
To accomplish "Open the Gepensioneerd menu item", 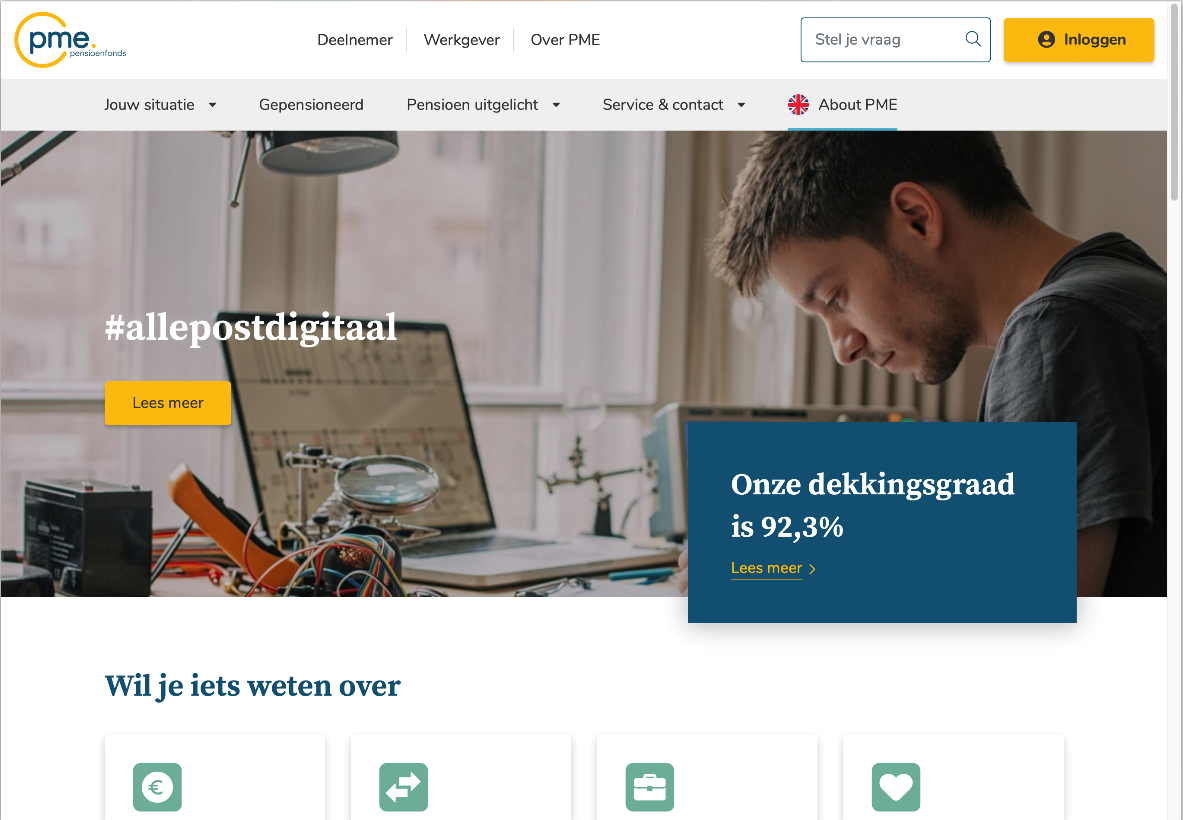I will [311, 105].
